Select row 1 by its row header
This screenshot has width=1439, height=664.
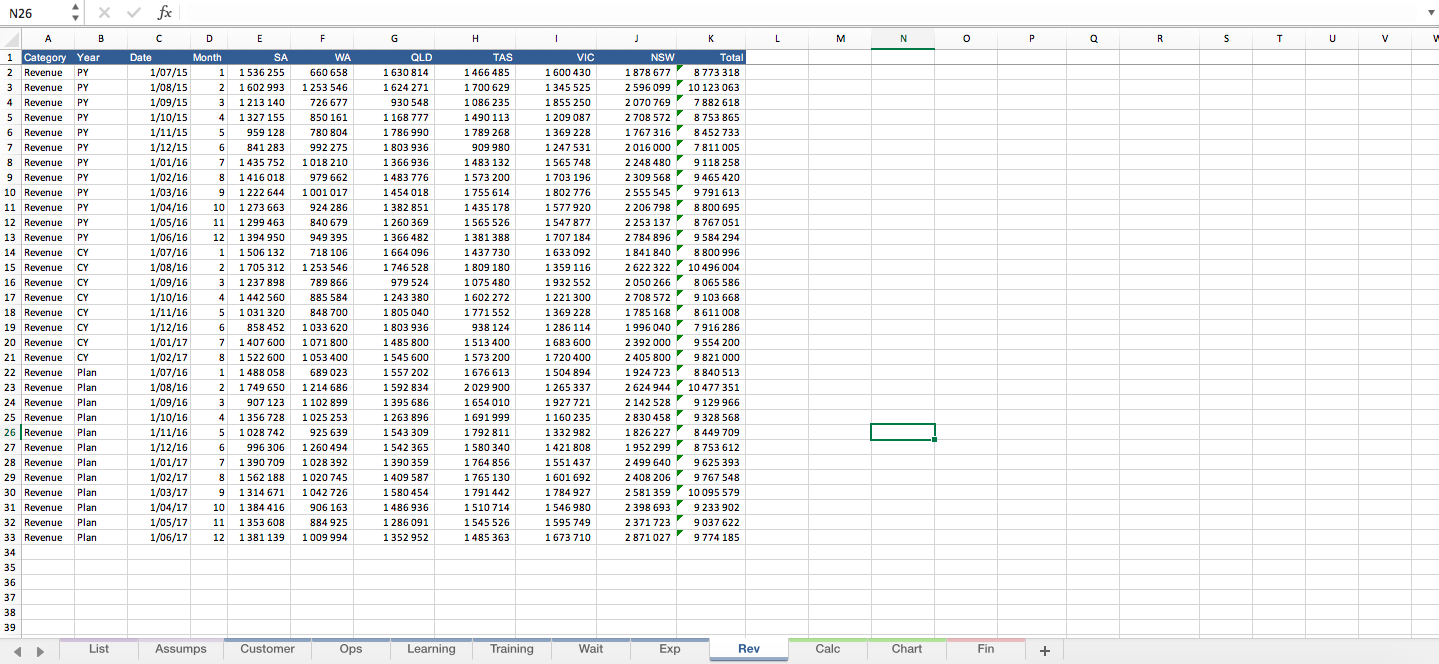point(10,57)
